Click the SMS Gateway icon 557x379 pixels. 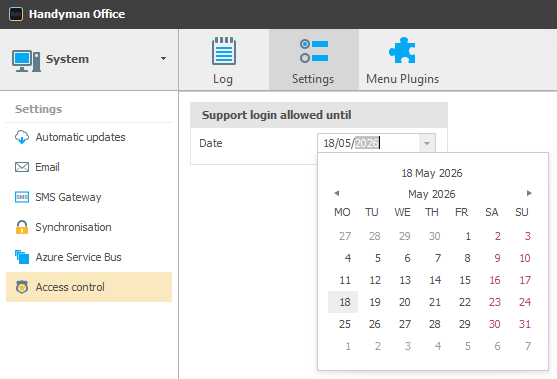click(22, 197)
